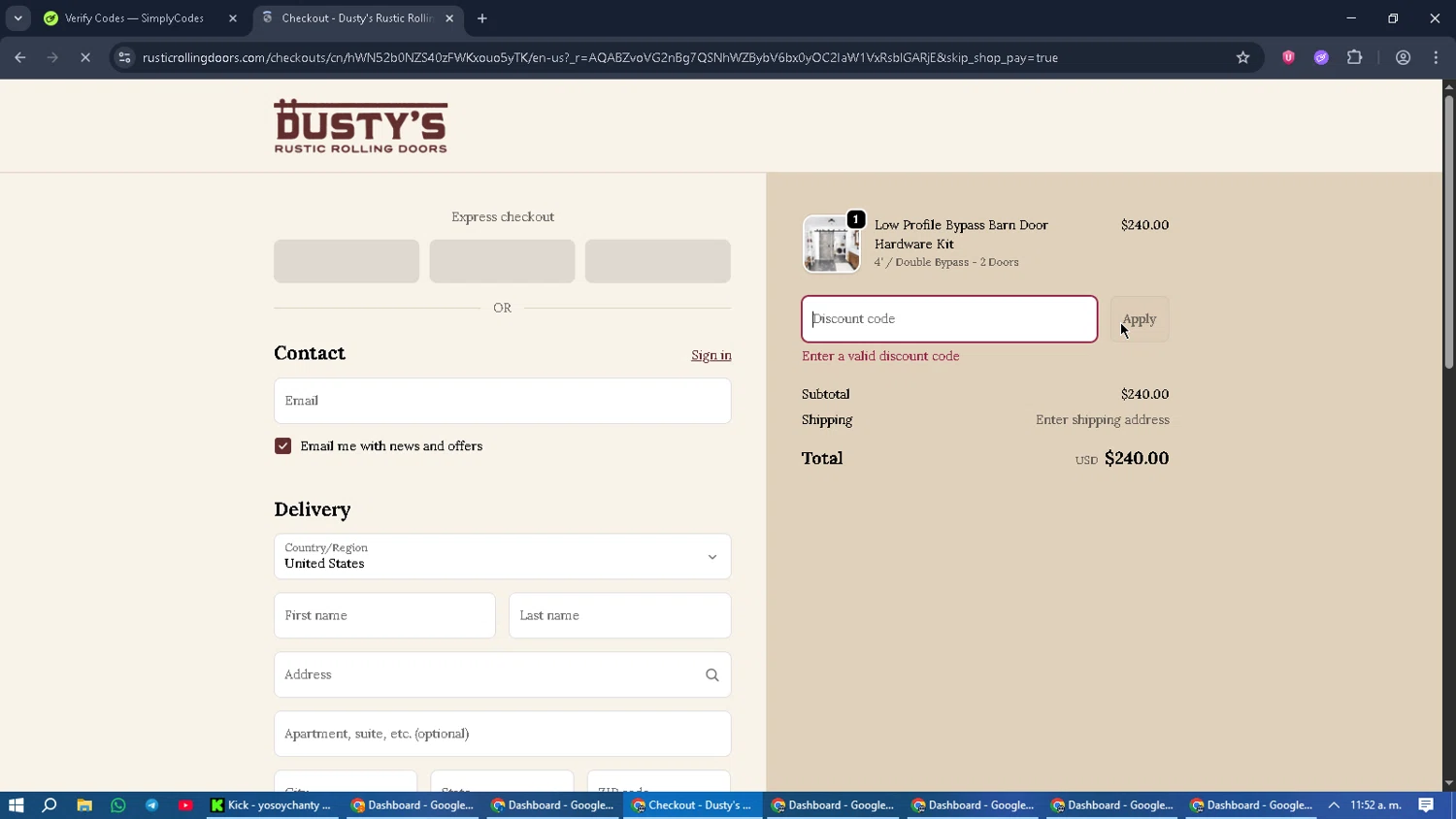Open the purple extension icon
This screenshot has height=819, width=1456.
1321,57
